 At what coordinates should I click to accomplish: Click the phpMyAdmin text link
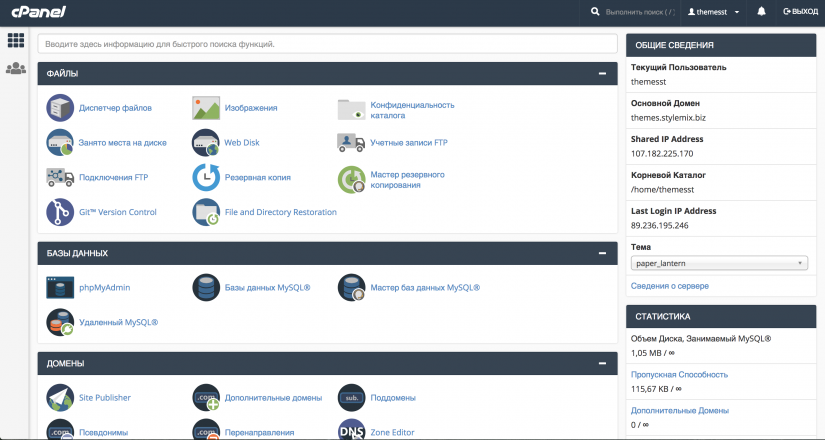[104, 287]
